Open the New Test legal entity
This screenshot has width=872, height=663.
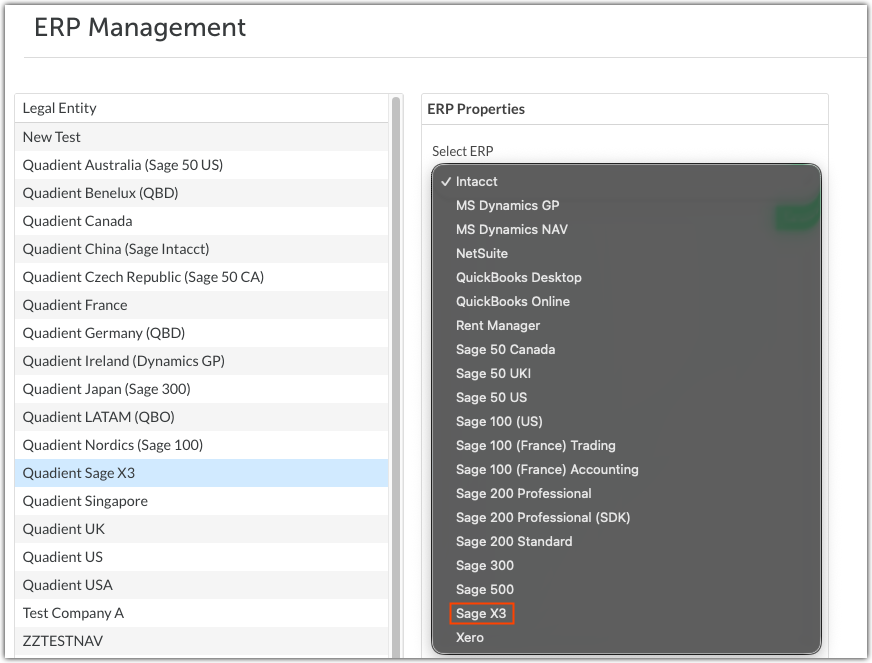click(201, 137)
